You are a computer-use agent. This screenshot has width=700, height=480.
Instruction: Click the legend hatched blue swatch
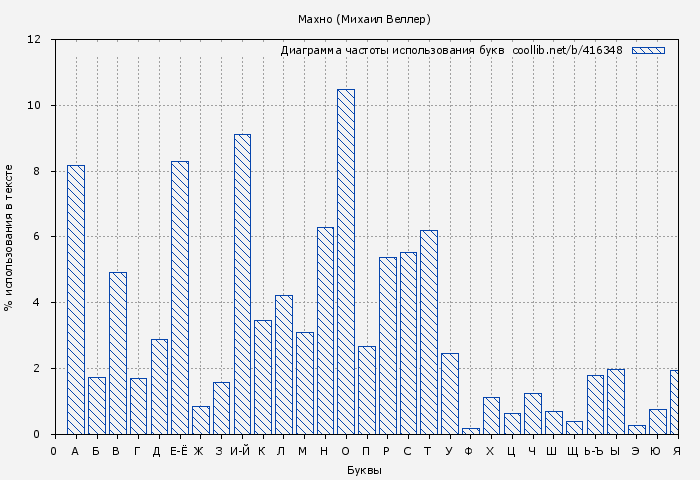tap(648, 50)
